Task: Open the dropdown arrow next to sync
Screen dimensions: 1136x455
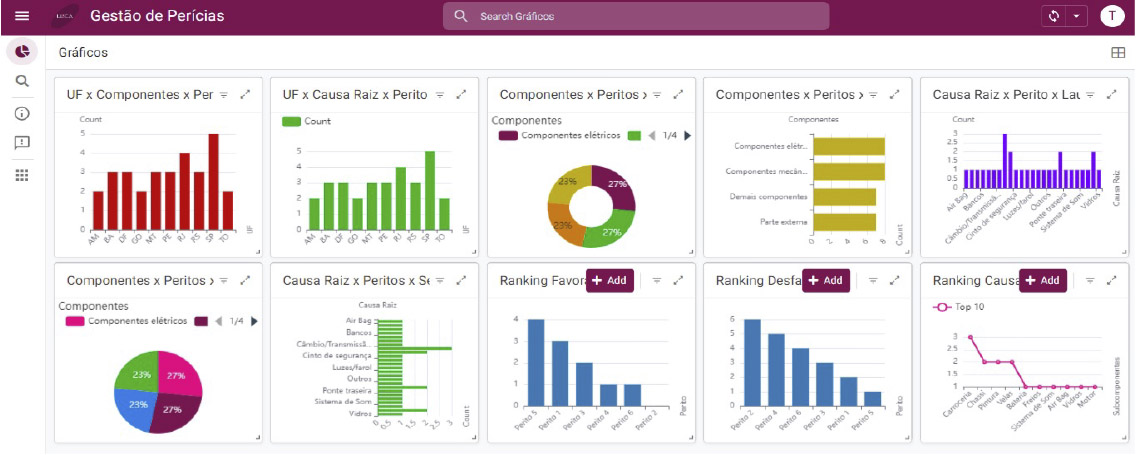Action: [x=1077, y=16]
